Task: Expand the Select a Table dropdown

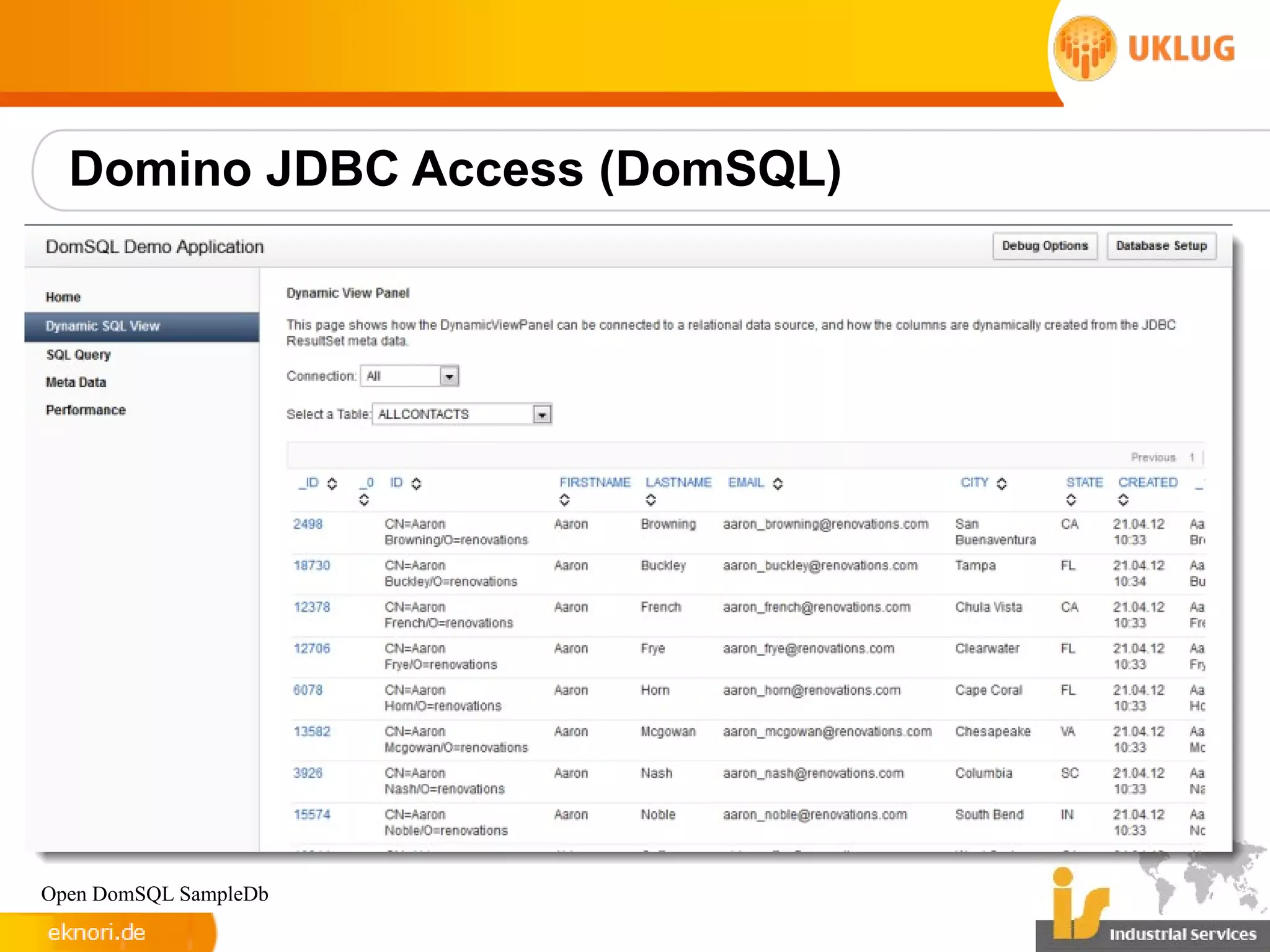Action: 542,414
